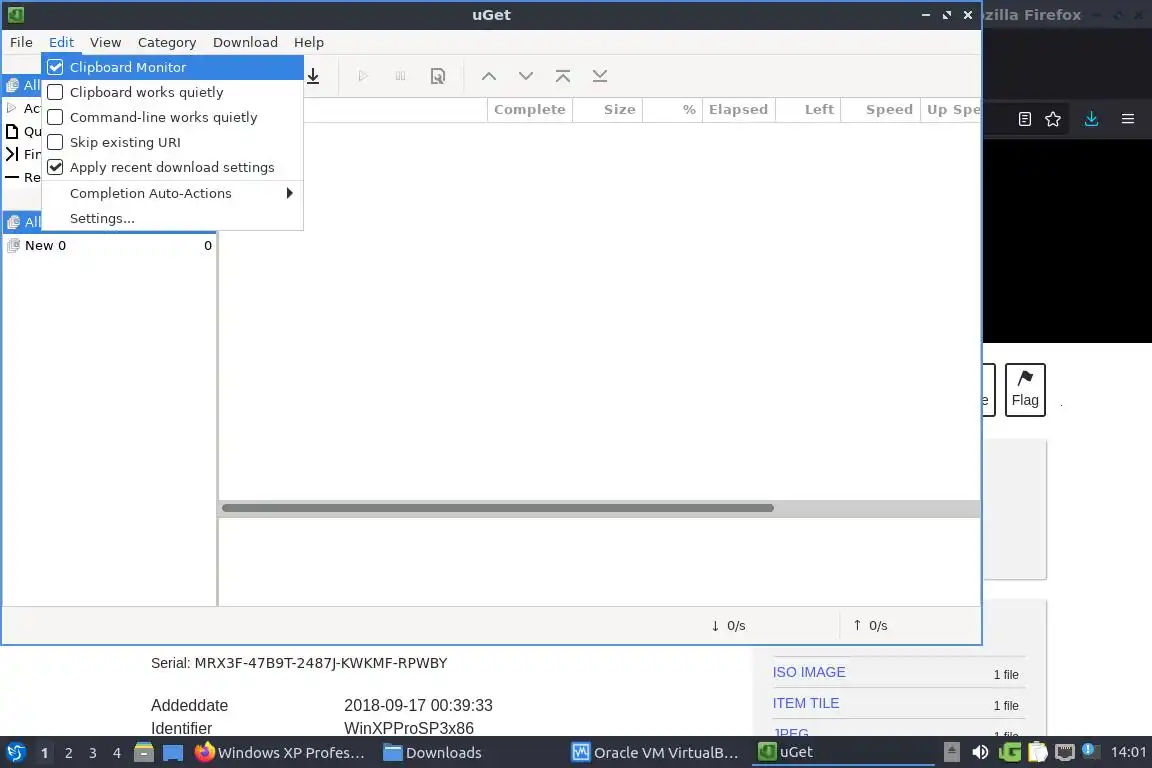
Task: Click the show desktop icon in taskbar
Action: point(173,753)
